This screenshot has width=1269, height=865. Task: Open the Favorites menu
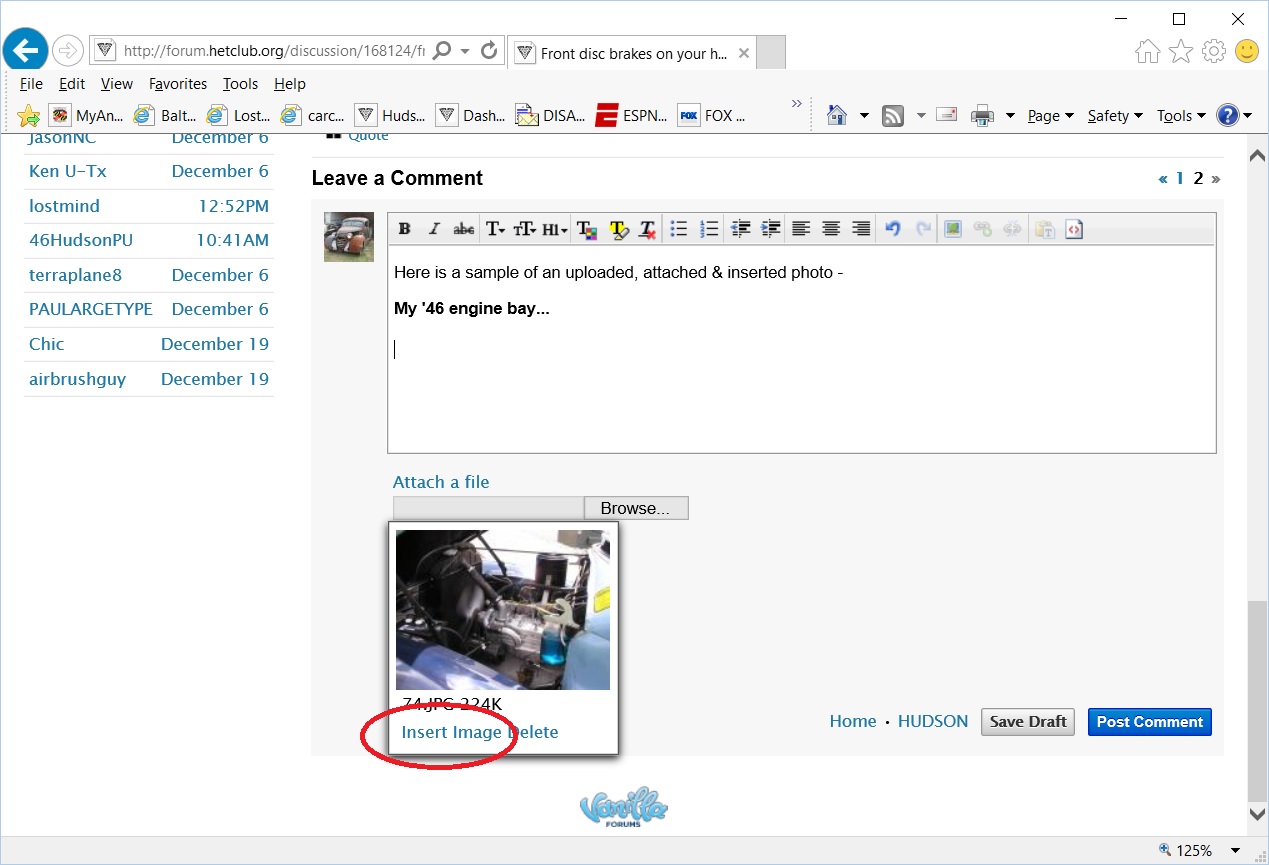click(x=178, y=84)
